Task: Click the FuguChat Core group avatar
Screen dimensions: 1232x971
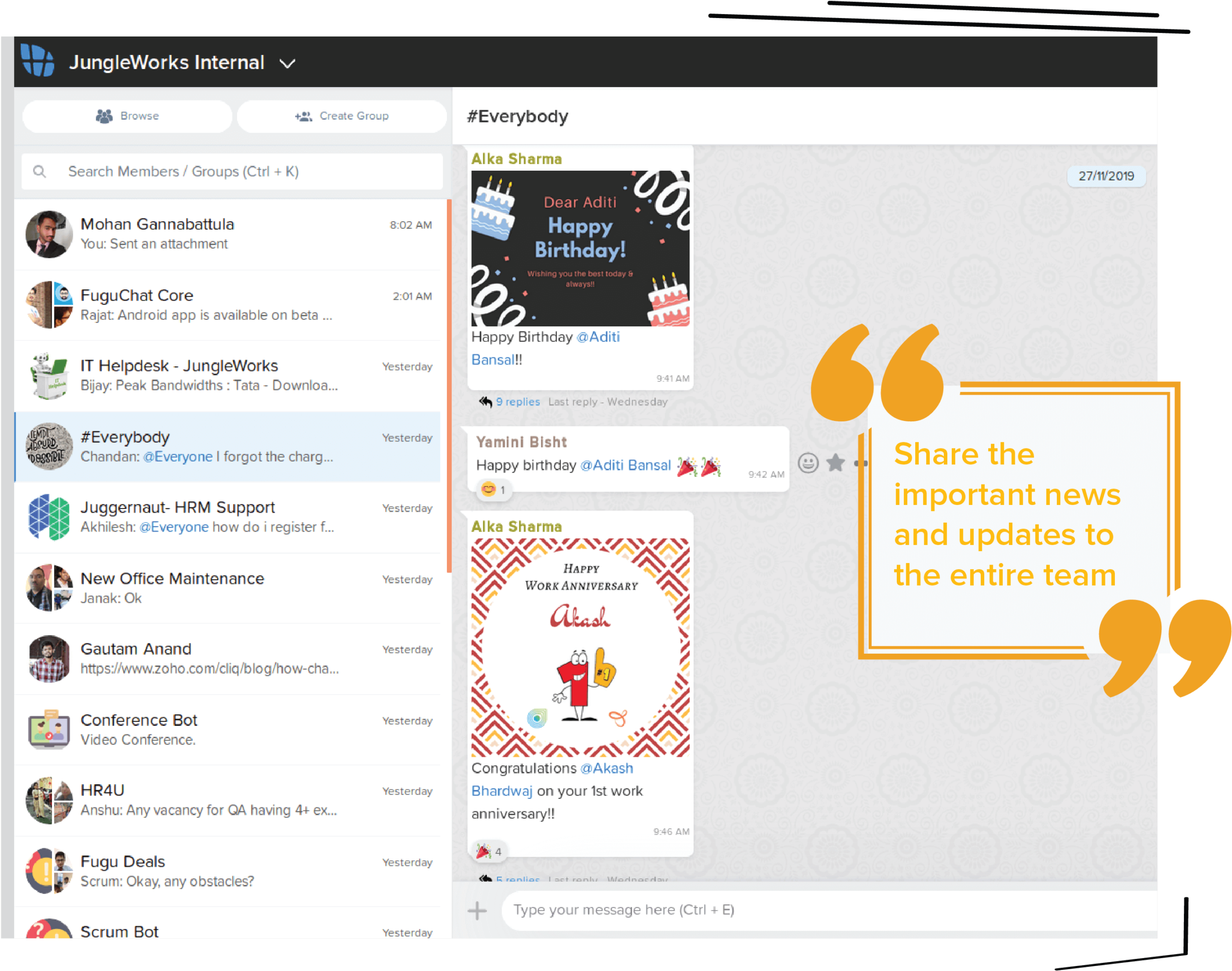Action: pyautogui.click(x=49, y=305)
